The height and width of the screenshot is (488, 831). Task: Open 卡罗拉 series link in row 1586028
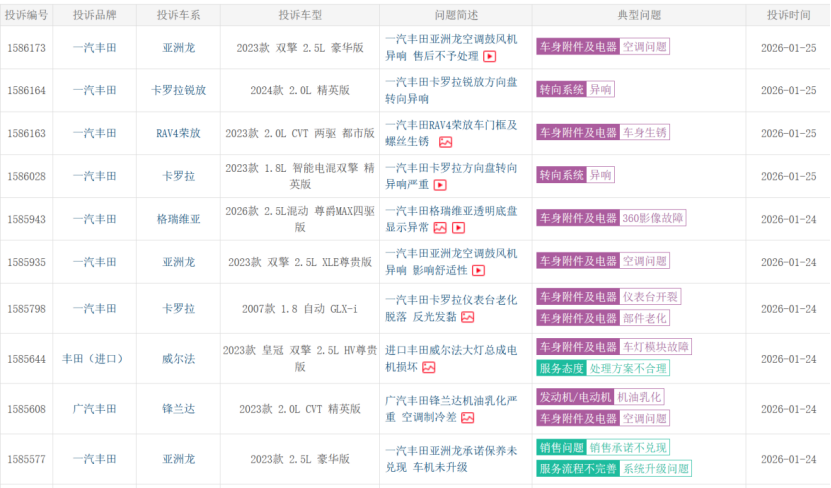coord(179,176)
